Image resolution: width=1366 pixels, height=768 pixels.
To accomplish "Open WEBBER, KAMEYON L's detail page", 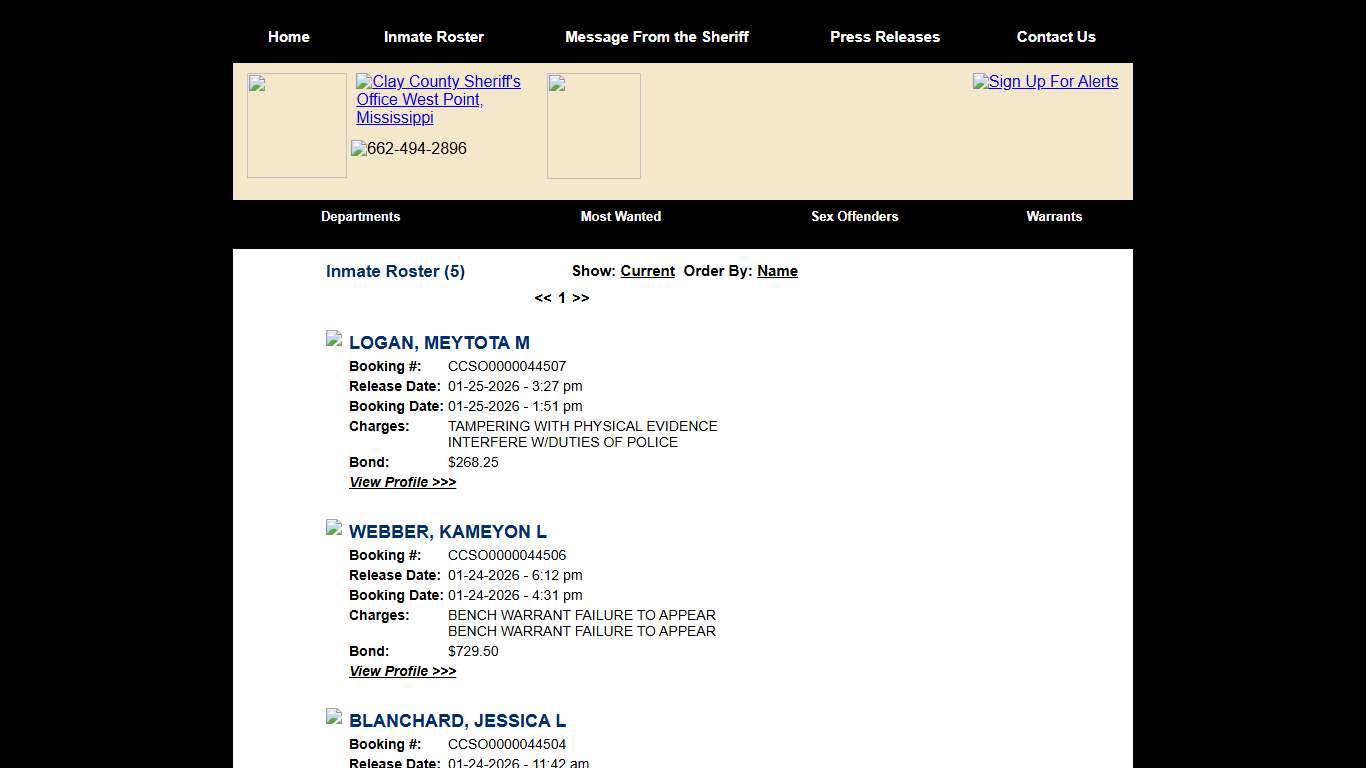I will click(x=402, y=670).
